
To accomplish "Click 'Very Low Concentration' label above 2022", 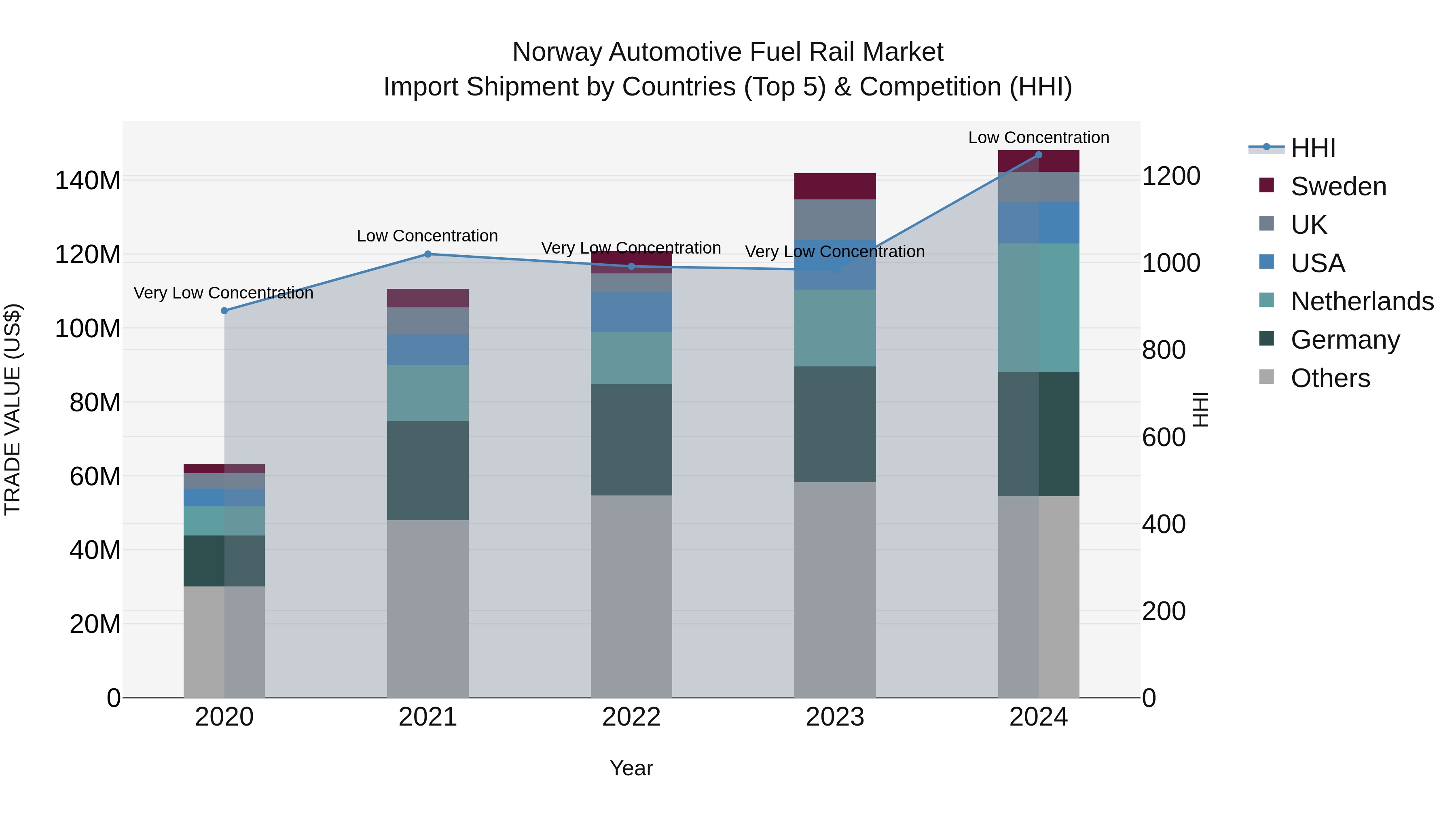I will (x=631, y=248).
